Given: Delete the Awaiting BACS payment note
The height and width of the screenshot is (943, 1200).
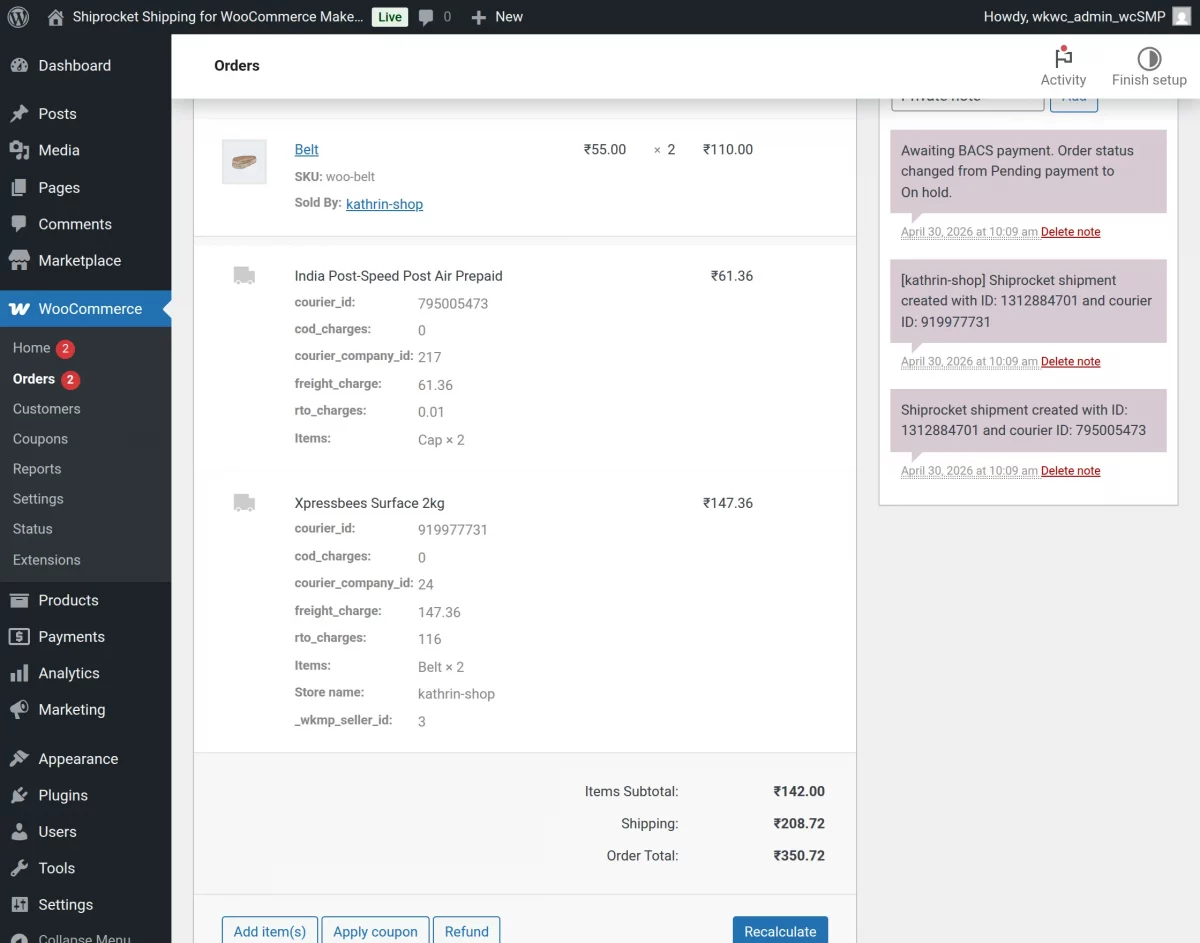Looking at the screenshot, I should pos(1070,232).
